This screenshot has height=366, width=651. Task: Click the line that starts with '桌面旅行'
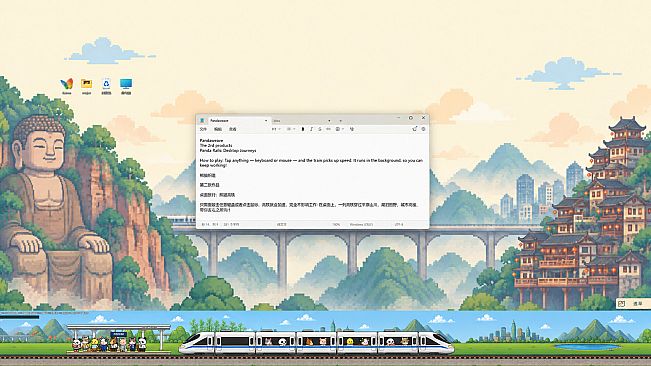coord(217,195)
